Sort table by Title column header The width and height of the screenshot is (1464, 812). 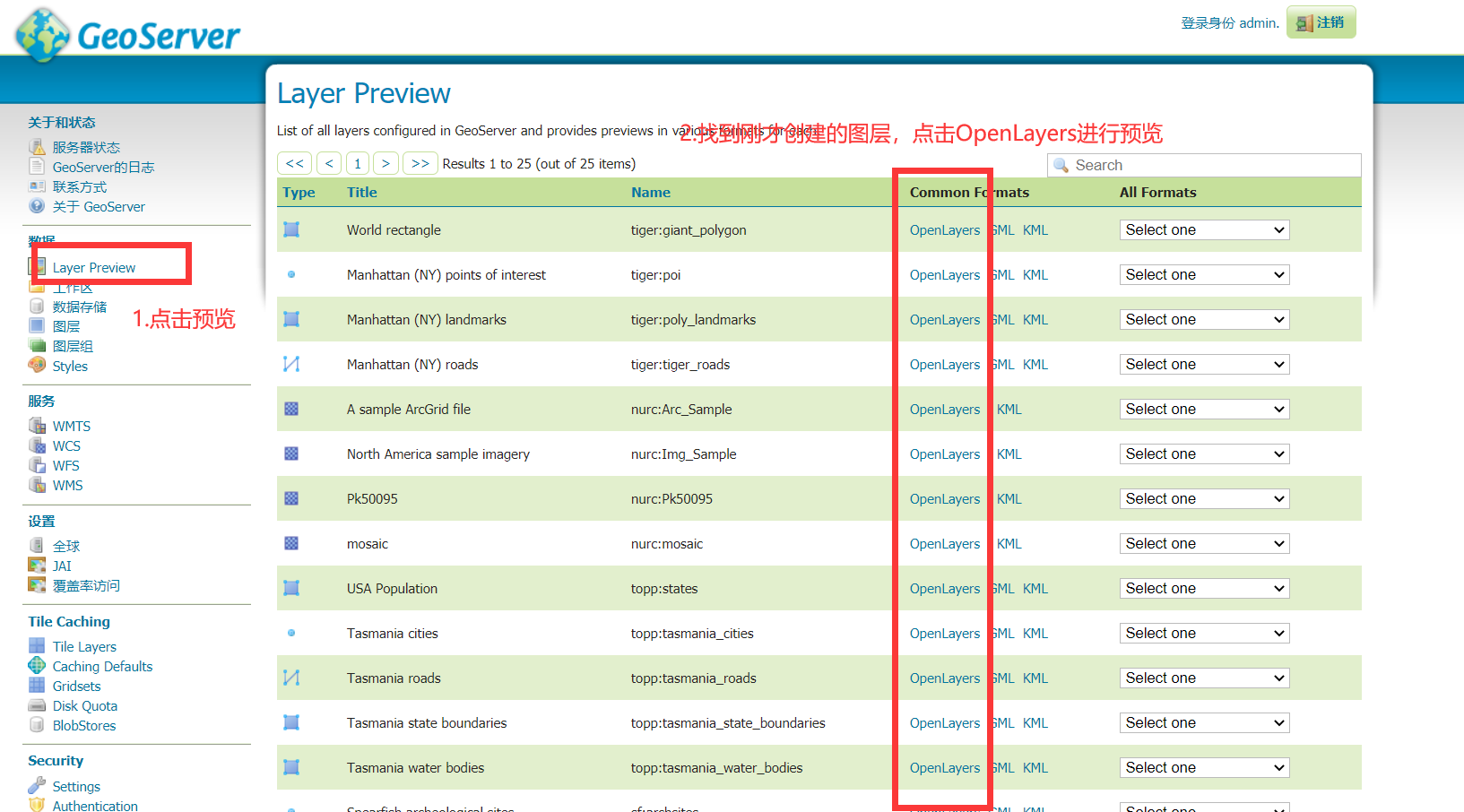click(x=362, y=192)
